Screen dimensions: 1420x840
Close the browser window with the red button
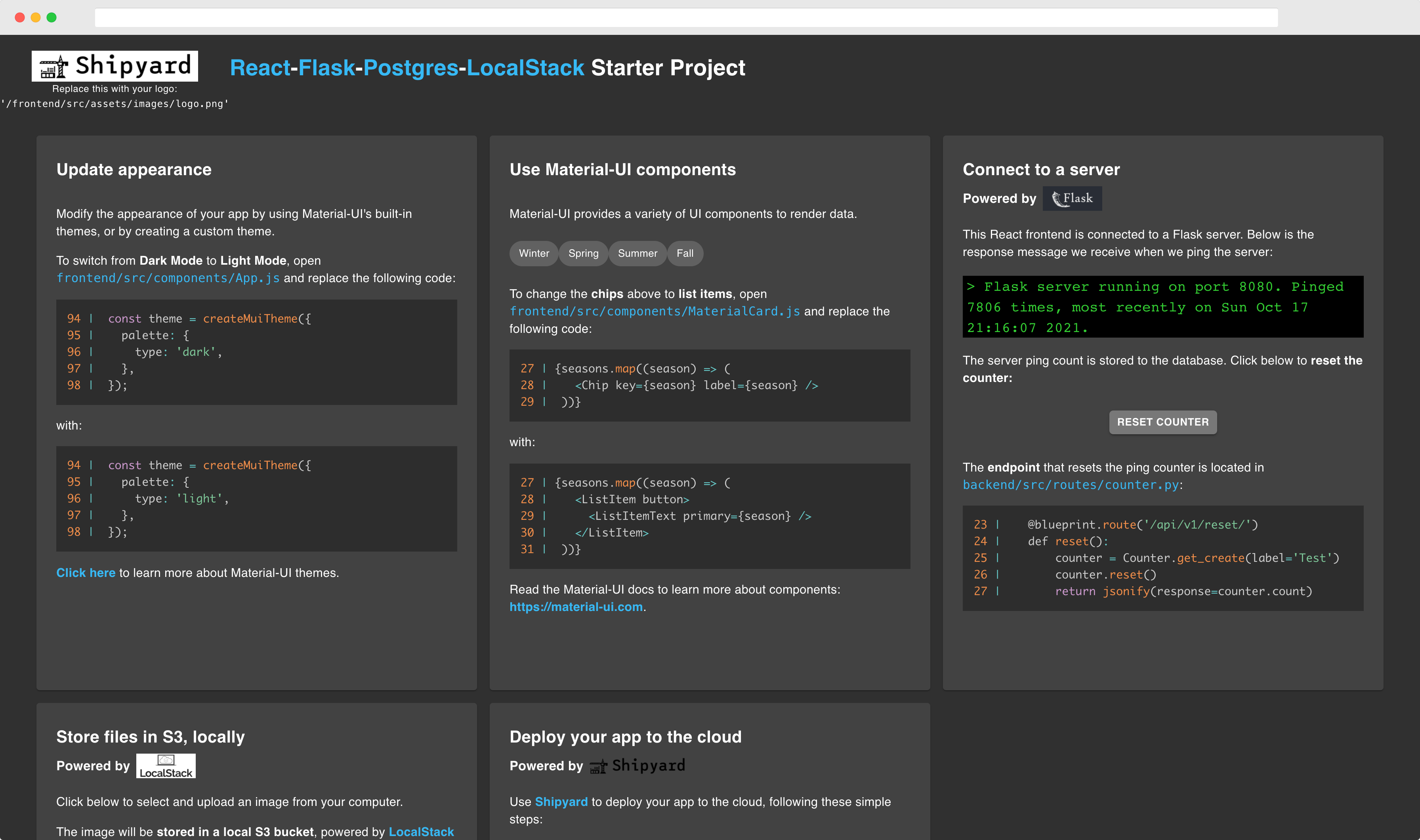(20, 17)
